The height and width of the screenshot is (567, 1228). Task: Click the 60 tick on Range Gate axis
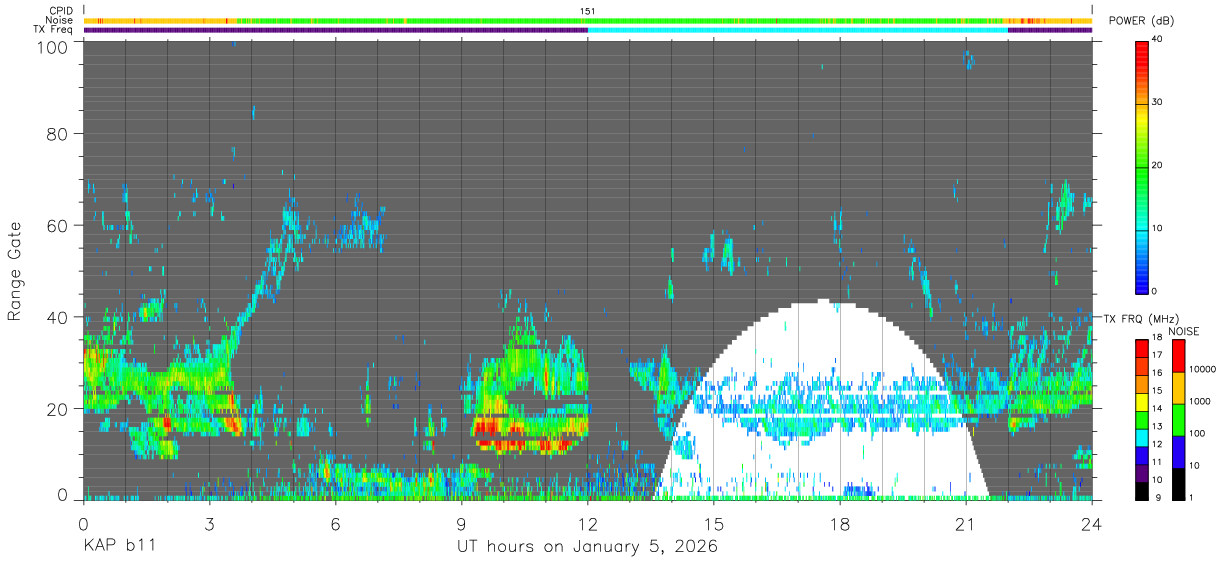coord(56,225)
